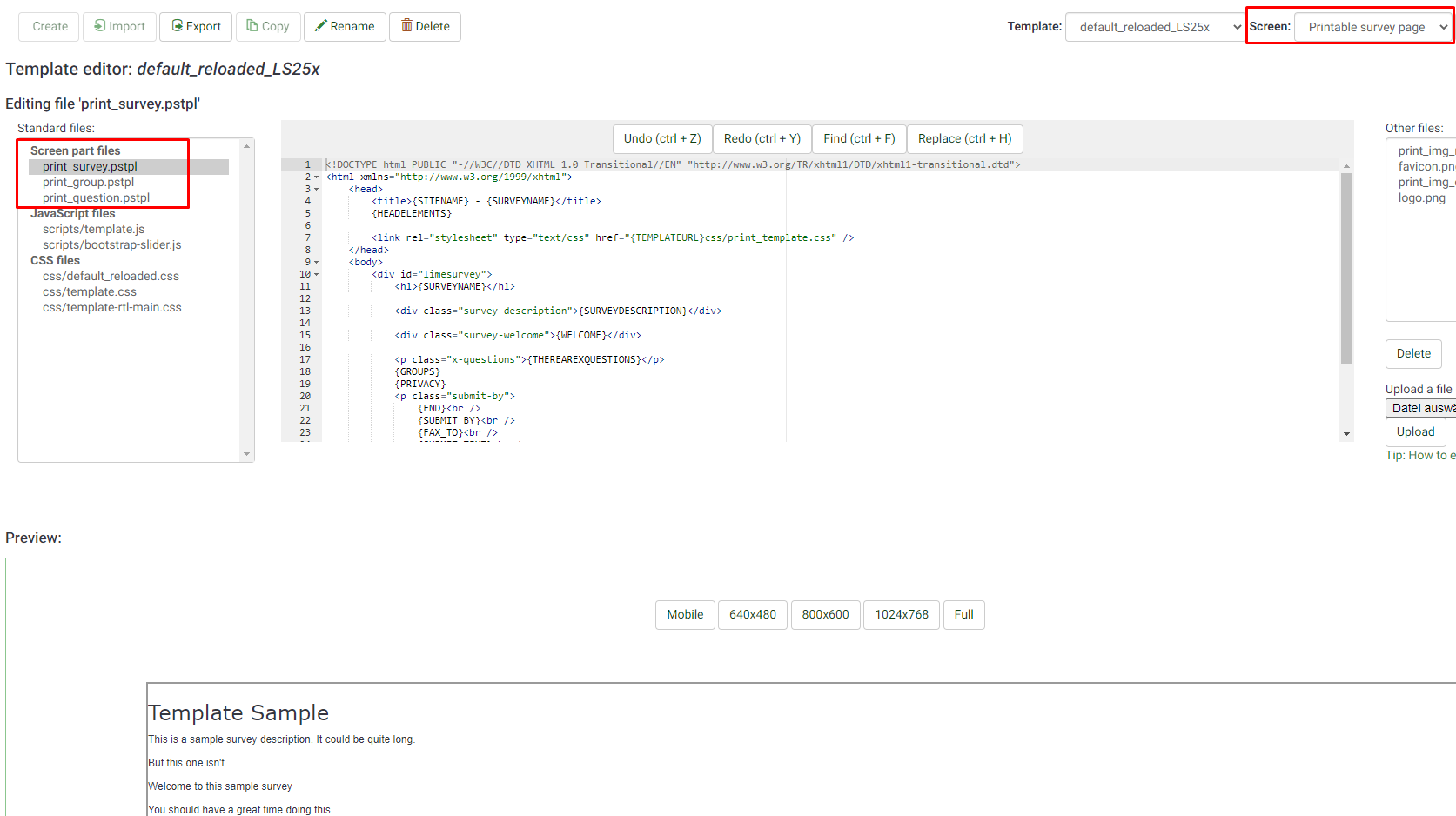The image size is (1456, 816).
Task: Click the code editor vertical scrollbar
Action: click(x=1346, y=270)
